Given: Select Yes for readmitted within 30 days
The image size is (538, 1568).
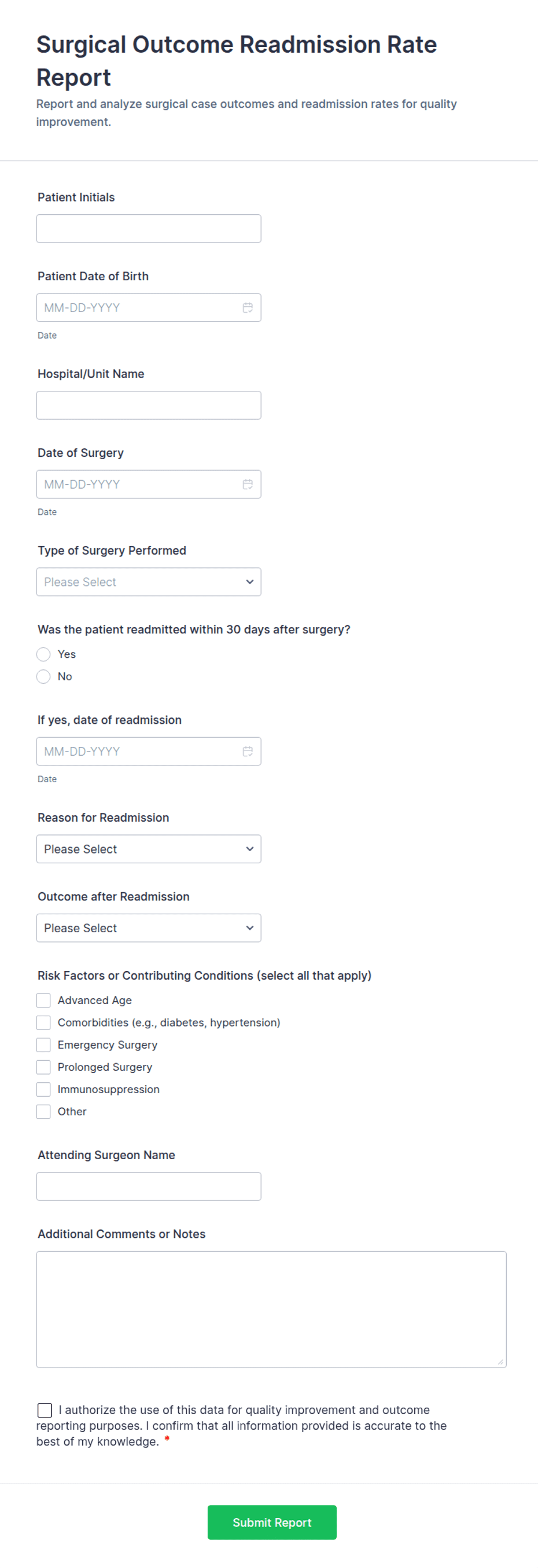Looking at the screenshot, I should [43, 654].
